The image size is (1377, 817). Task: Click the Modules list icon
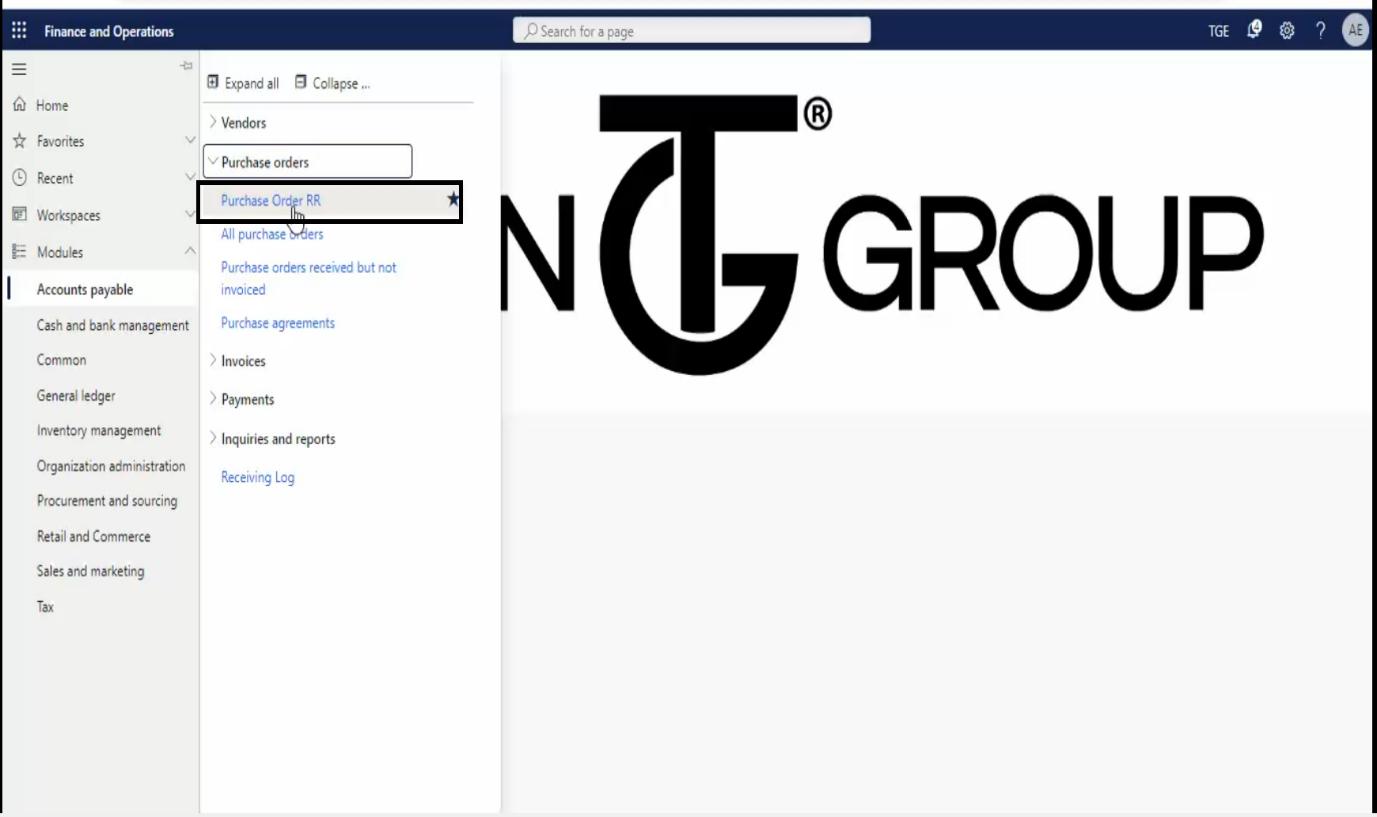click(x=18, y=252)
